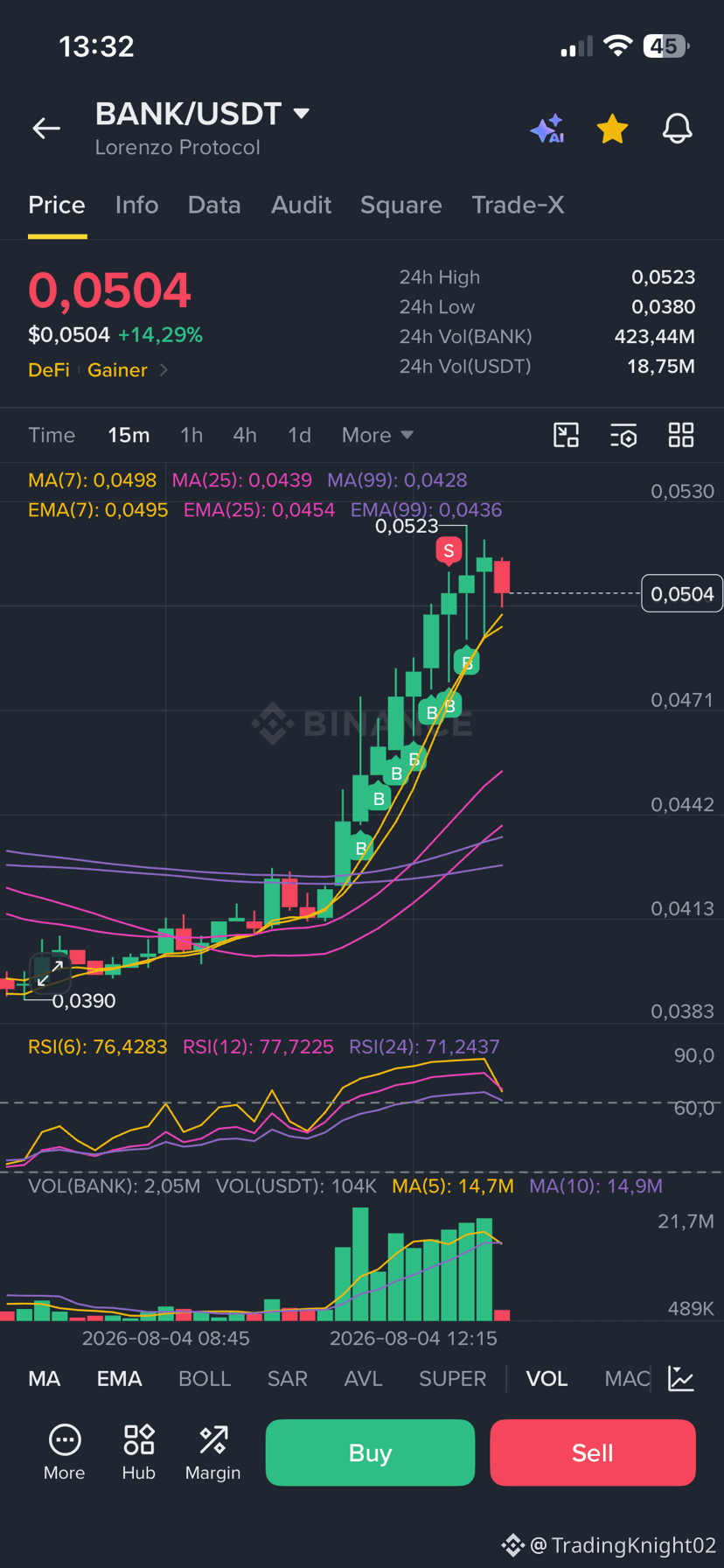Tap the large red price 0,0504
The image size is (724, 1568).
[109, 290]
